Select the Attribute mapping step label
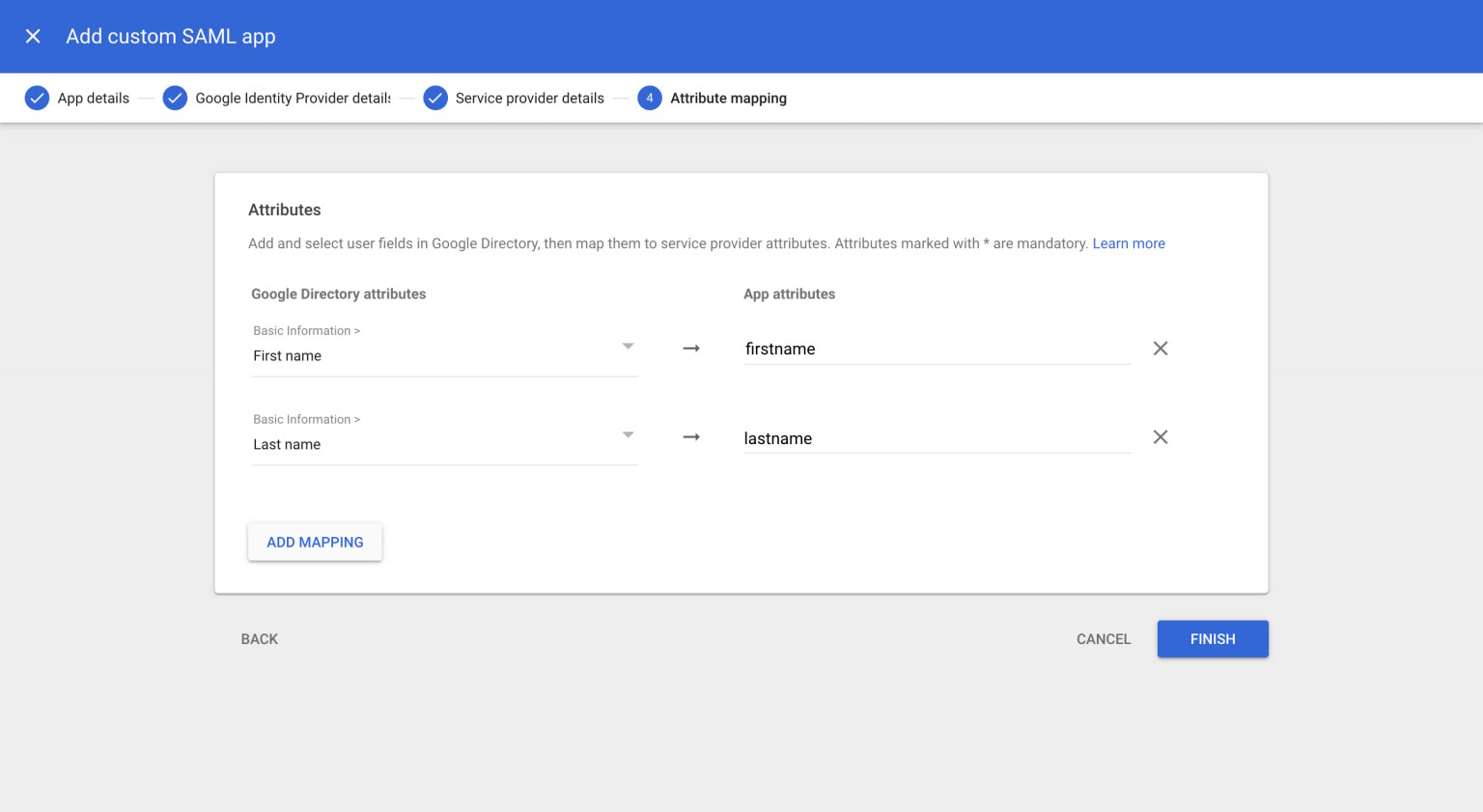 (x=728, y=98)
